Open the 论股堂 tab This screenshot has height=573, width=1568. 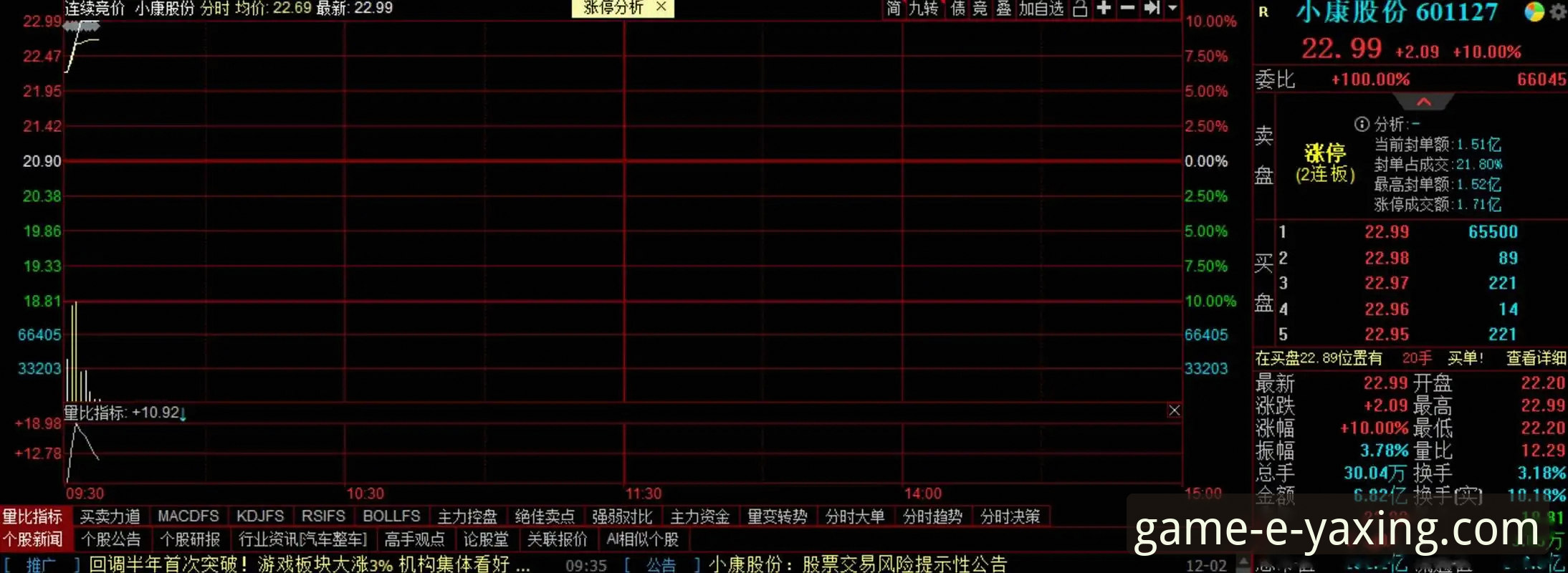click(485, 539)
